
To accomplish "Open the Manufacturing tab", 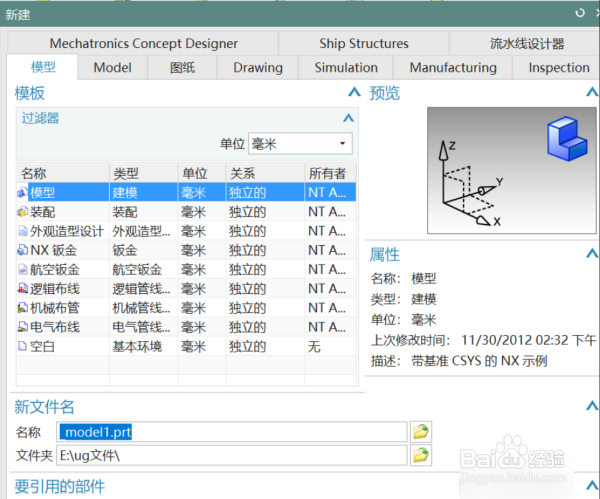I will coord(453,68).
